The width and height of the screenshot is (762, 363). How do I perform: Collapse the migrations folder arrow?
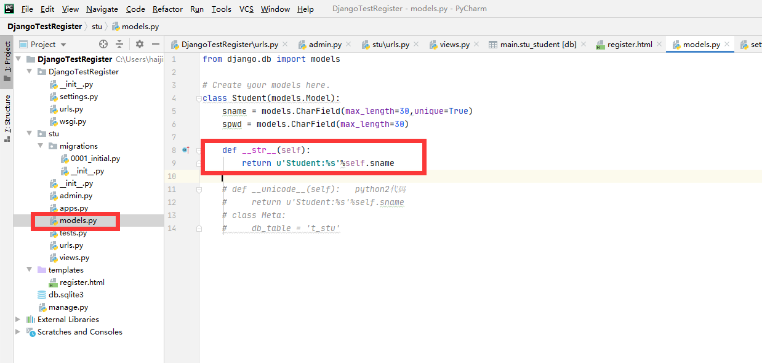41,146
